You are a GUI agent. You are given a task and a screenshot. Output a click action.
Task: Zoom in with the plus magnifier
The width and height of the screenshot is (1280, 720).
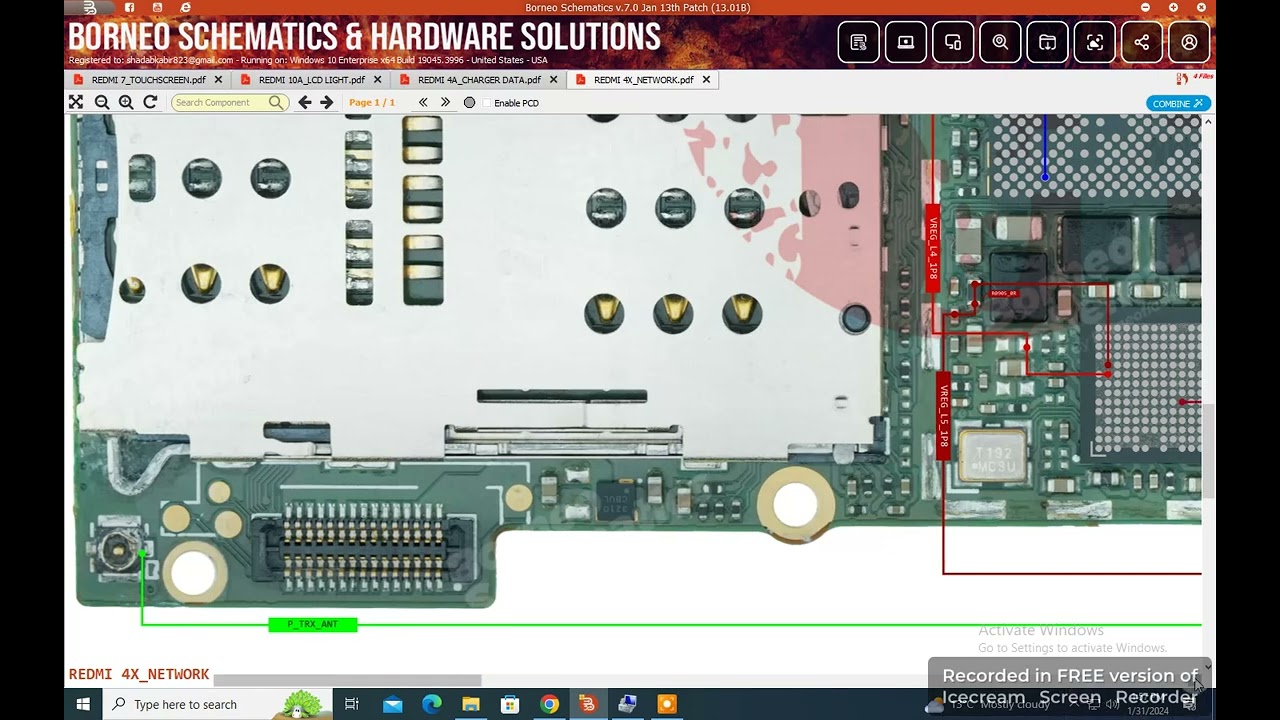(126, 102)
